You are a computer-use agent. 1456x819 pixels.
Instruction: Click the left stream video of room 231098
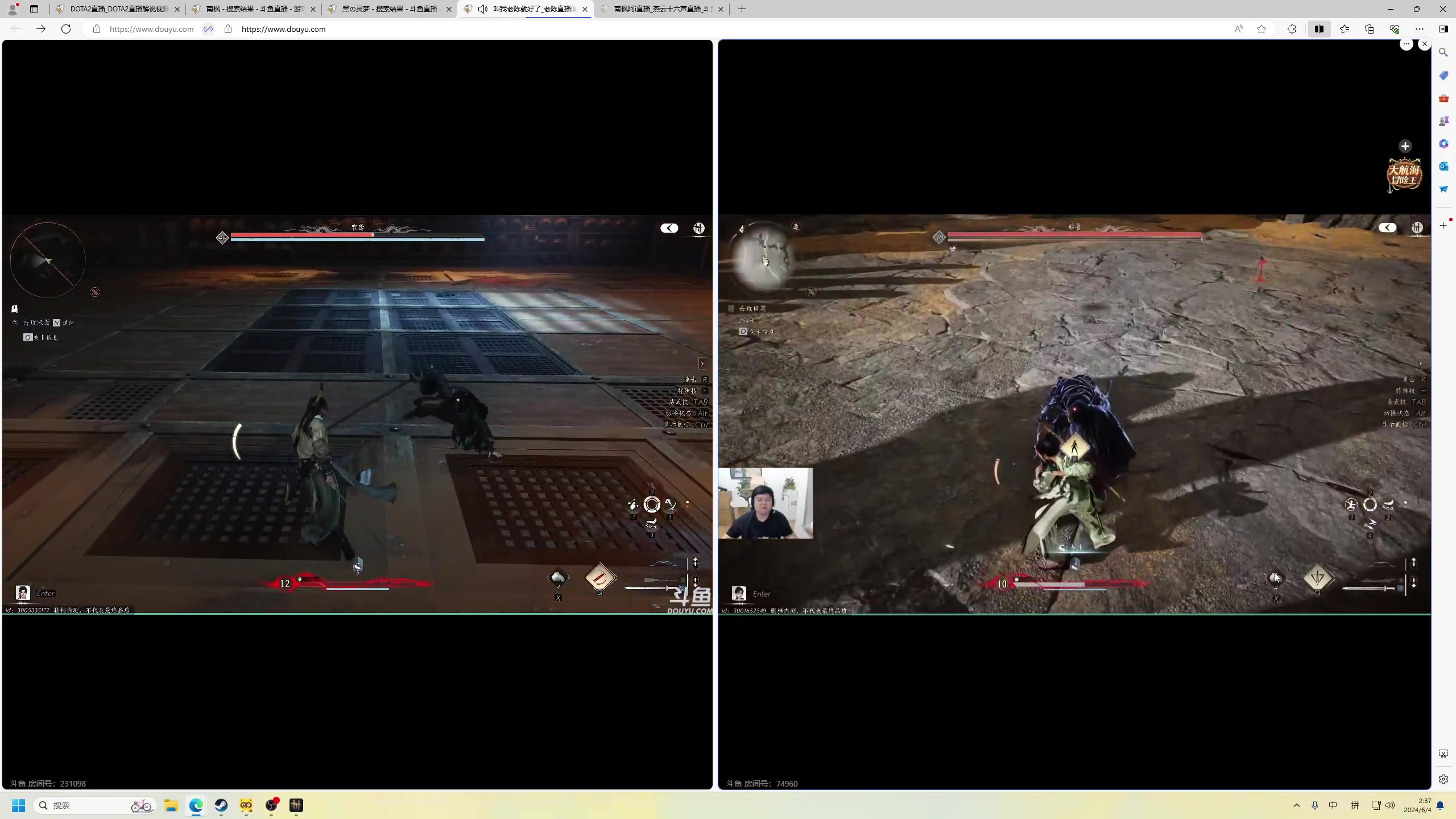(x=357, y=415)
